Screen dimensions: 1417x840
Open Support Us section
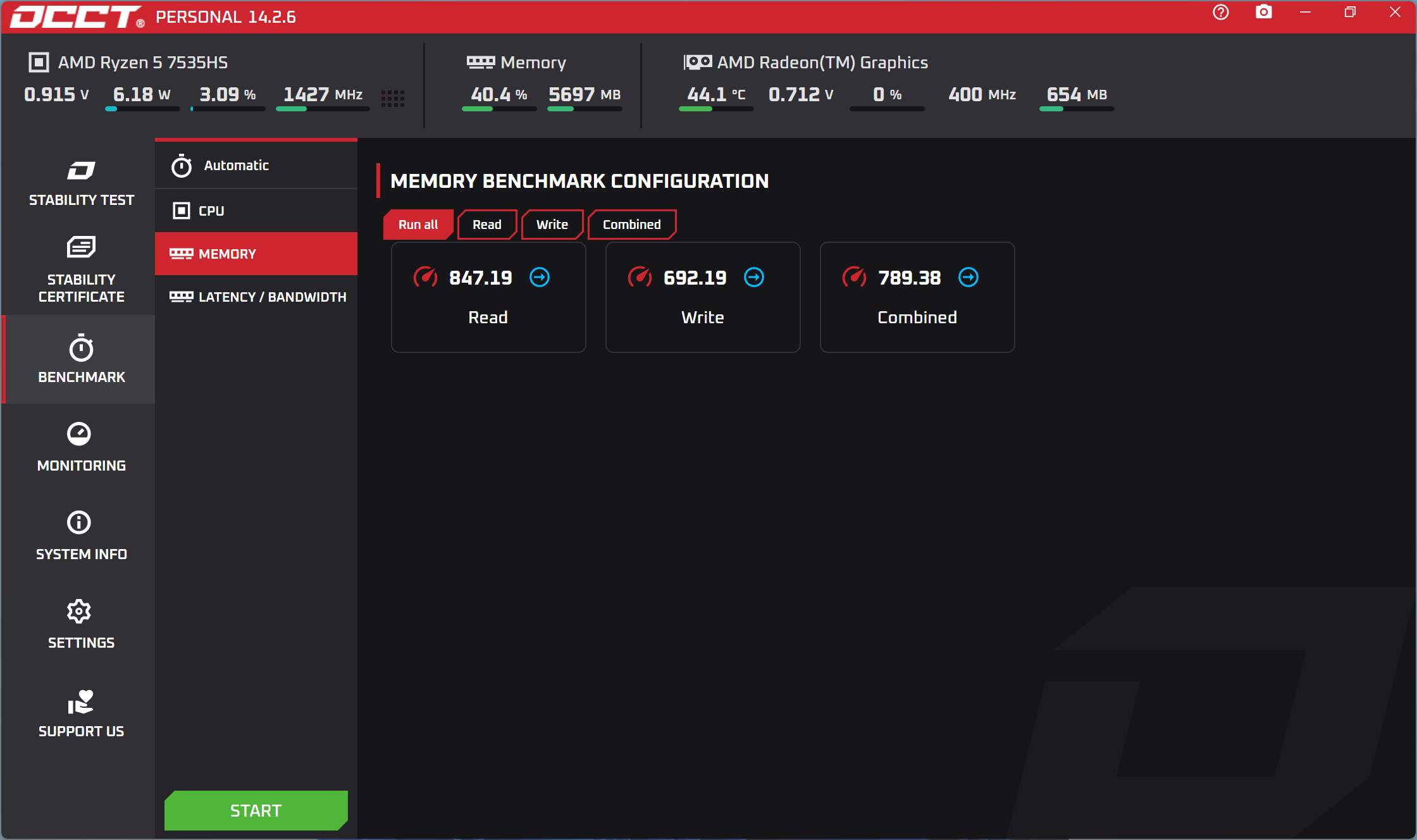click(81, 713)
